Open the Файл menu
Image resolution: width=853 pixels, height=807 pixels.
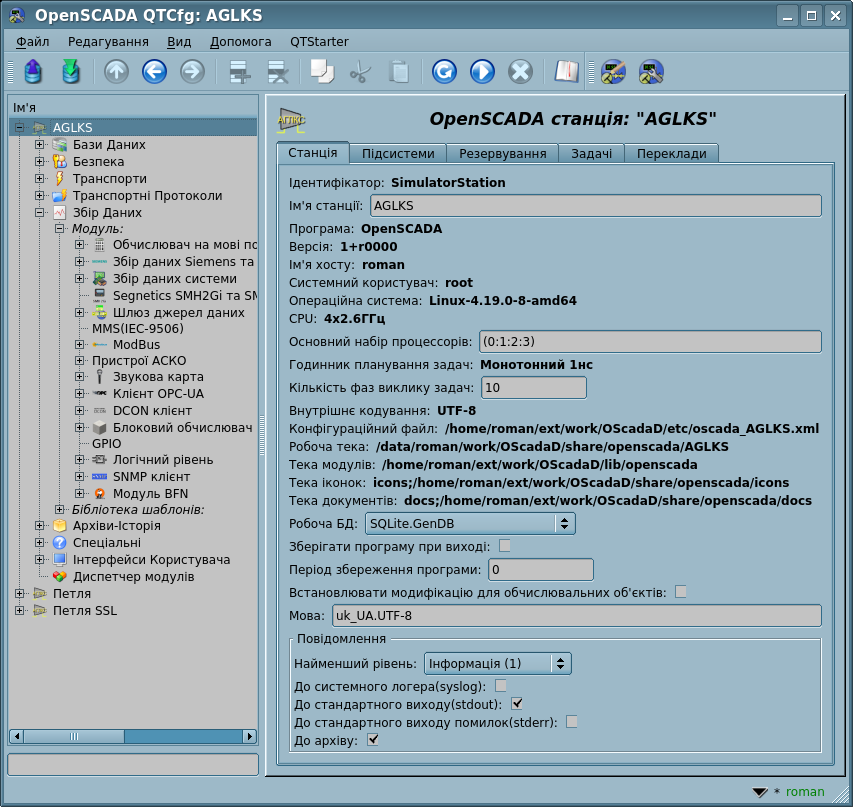[x=33, y=42]
